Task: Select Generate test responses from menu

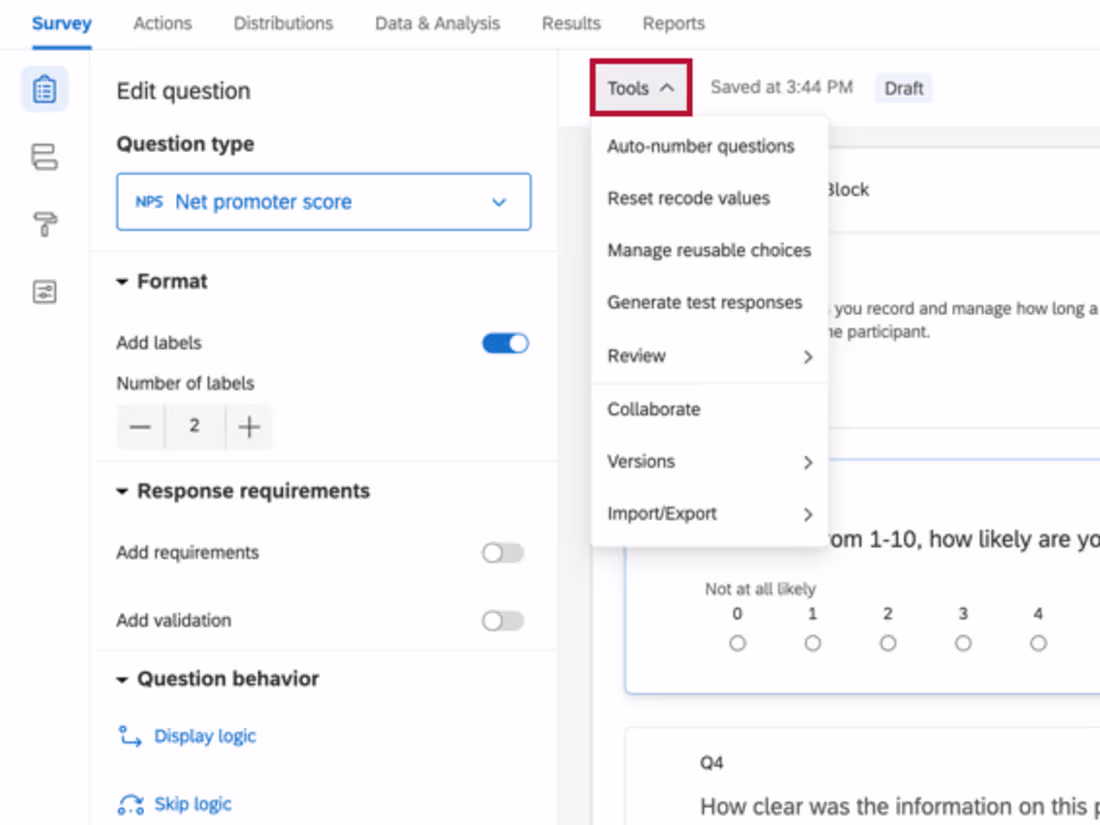Action: coord(704,303)
